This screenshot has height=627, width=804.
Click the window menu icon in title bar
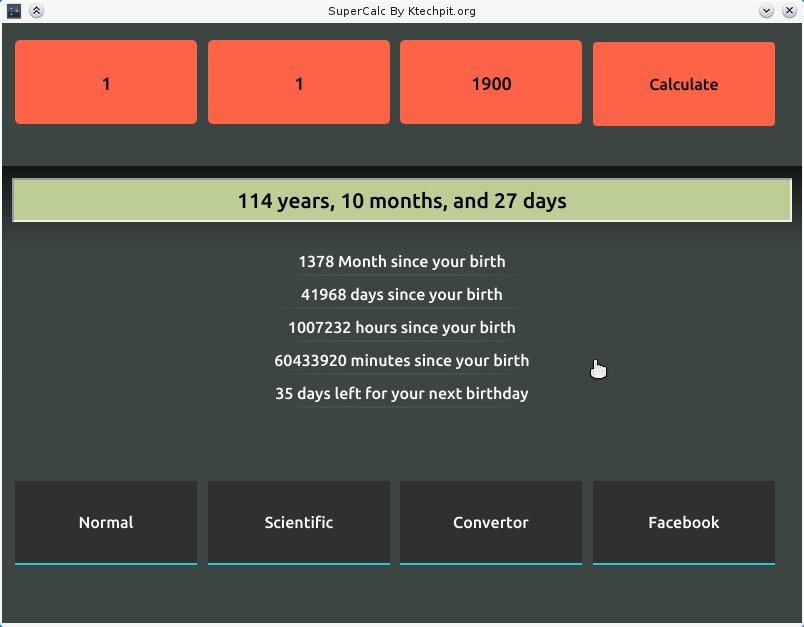[14, 11]
